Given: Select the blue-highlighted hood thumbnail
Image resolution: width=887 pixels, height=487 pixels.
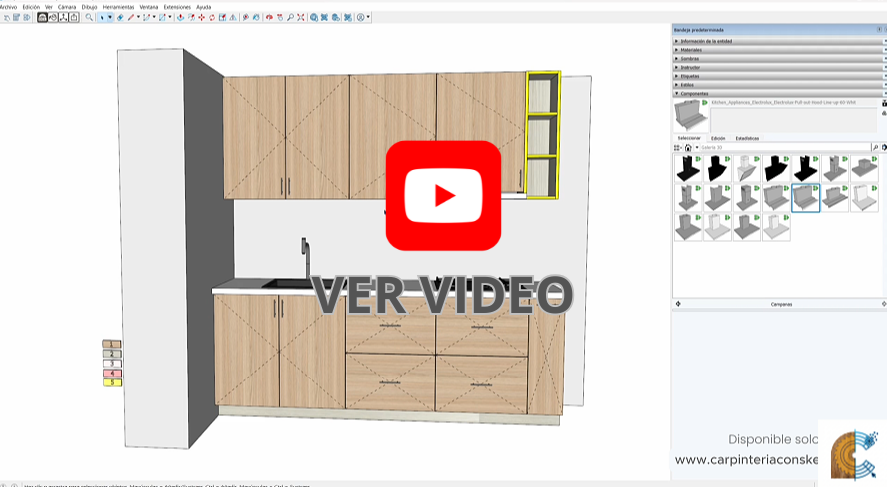Looking at the screenshot, I should pyautogui.click(x=806, y=198).
